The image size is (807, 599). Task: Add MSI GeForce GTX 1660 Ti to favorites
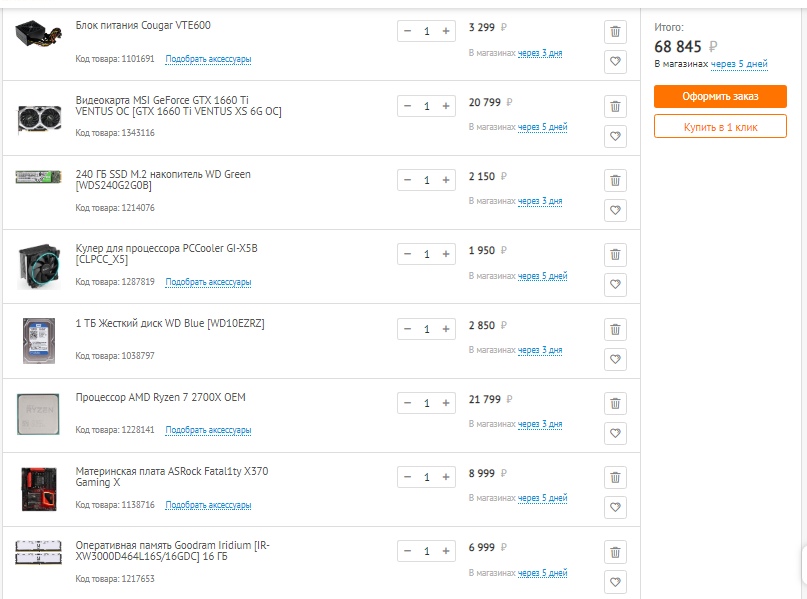[x=615, y=136]
